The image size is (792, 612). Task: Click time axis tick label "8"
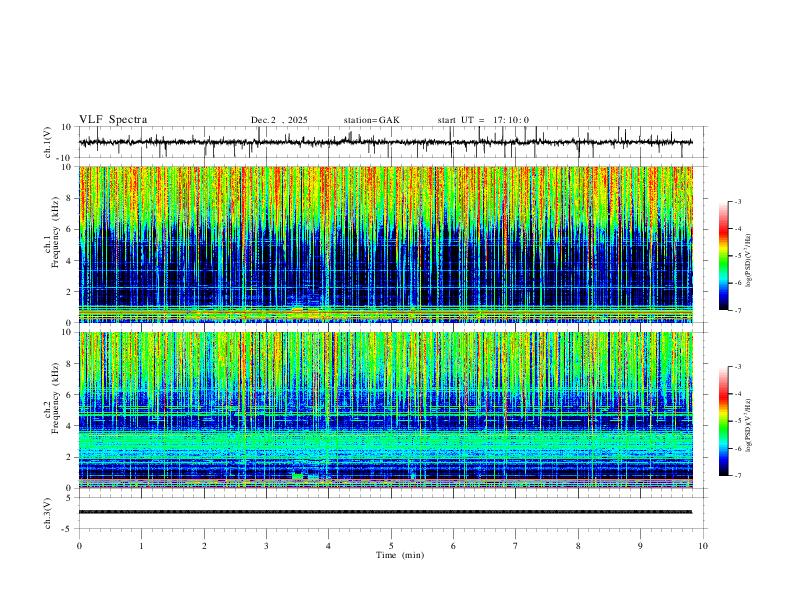coord(578,546)
